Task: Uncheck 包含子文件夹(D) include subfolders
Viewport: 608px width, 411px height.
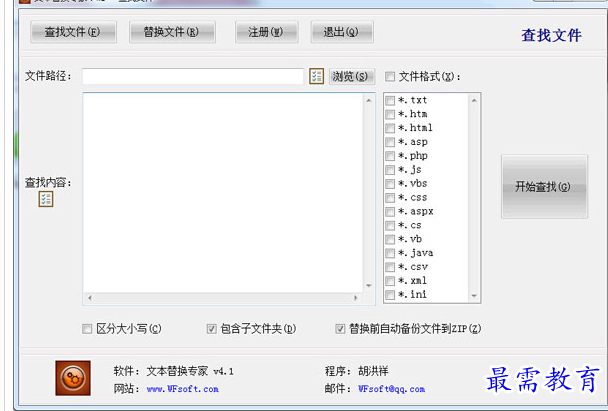Action: (x=211, y=329)
